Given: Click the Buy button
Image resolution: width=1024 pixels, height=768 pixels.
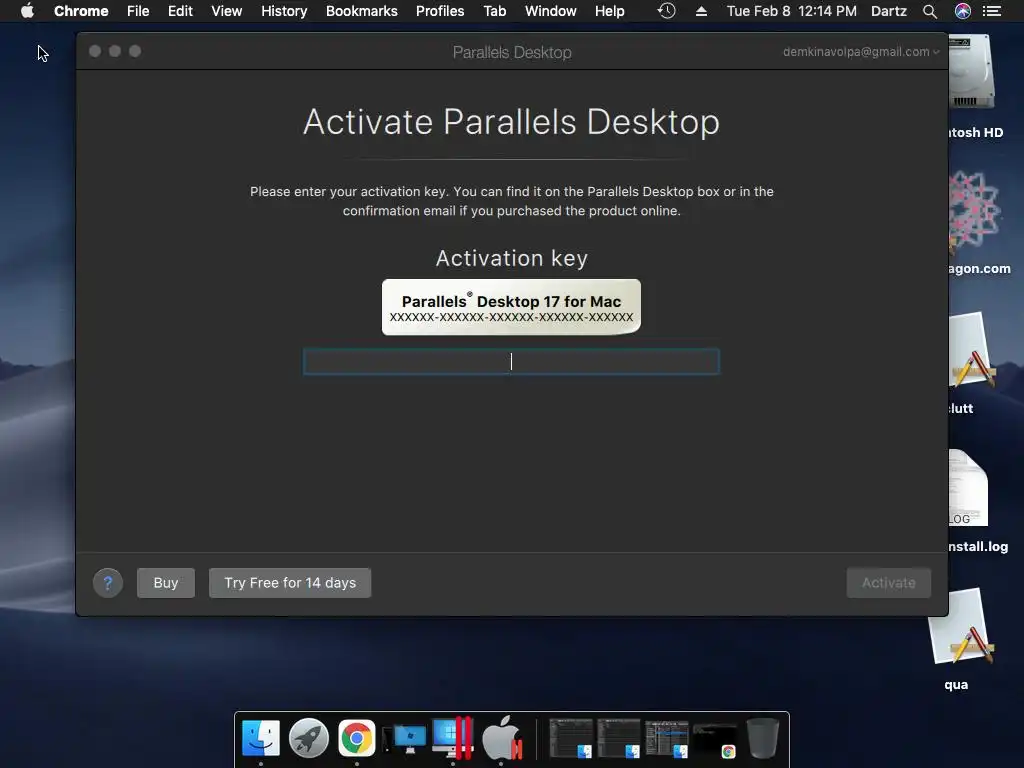Looking at the screenshot, I should point(166,583).
